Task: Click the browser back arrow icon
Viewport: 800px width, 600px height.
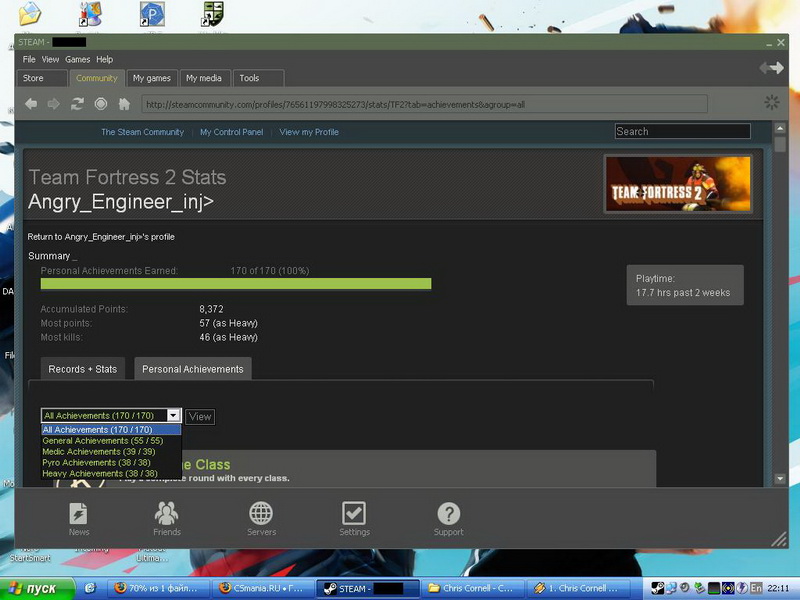Action: (31, 104)
